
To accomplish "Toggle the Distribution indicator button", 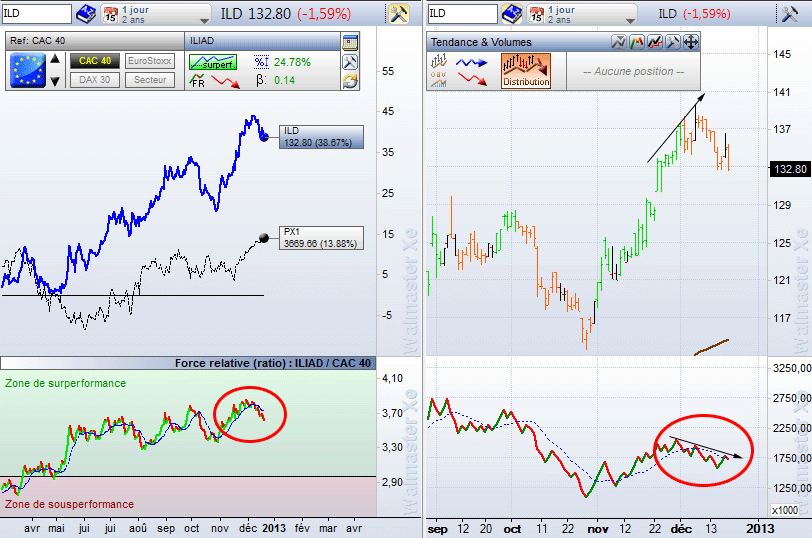I will [526, 70].
